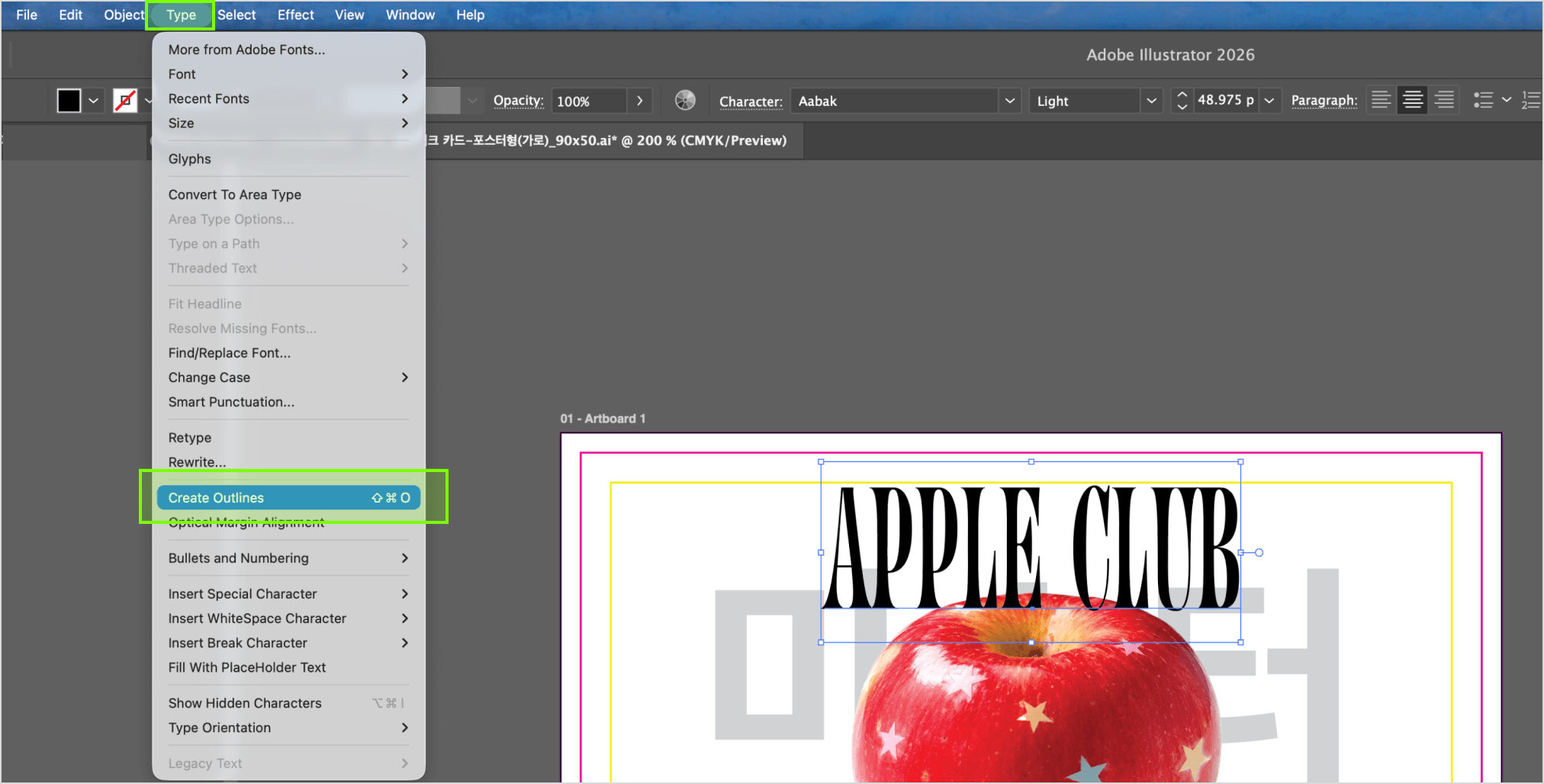1544x784 pixels.
Task: Open the fill swatch dropdown arrow
Action: (94, 101)
